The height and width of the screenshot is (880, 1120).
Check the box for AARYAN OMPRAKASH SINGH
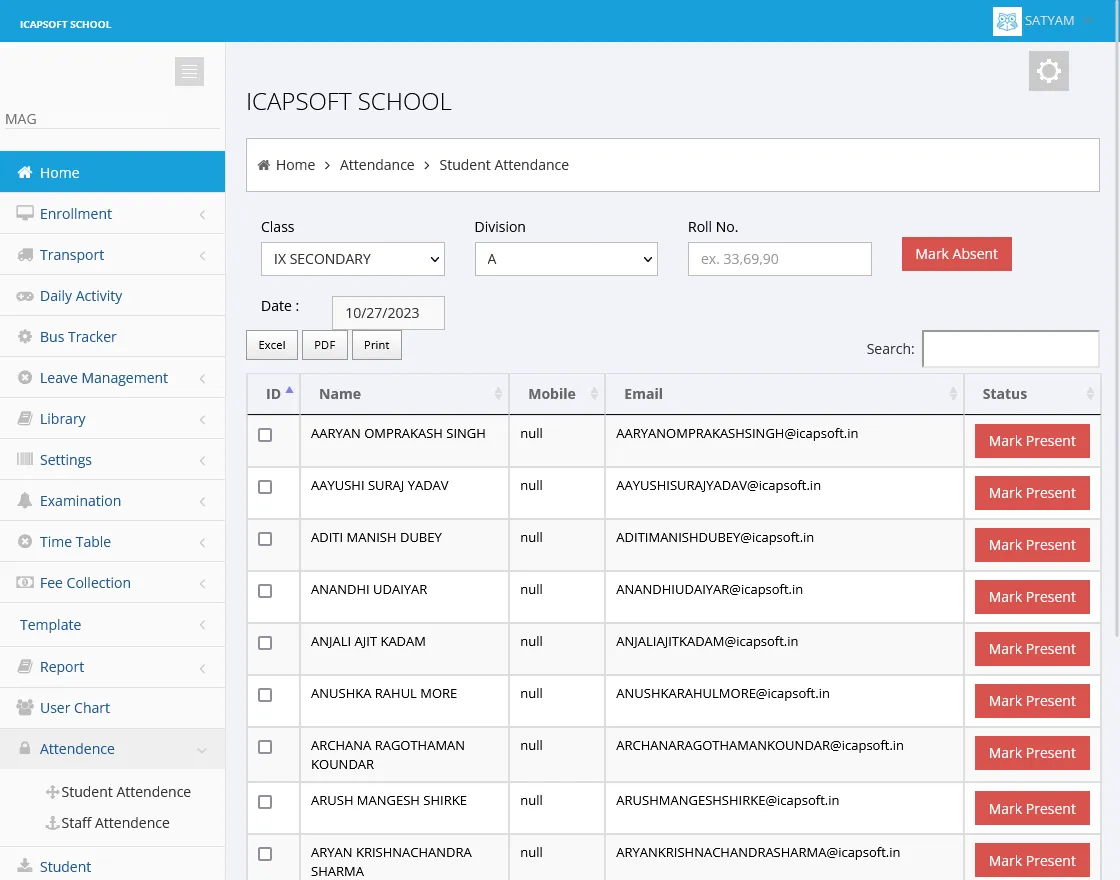pyautogui.click(x=265, y=435)
